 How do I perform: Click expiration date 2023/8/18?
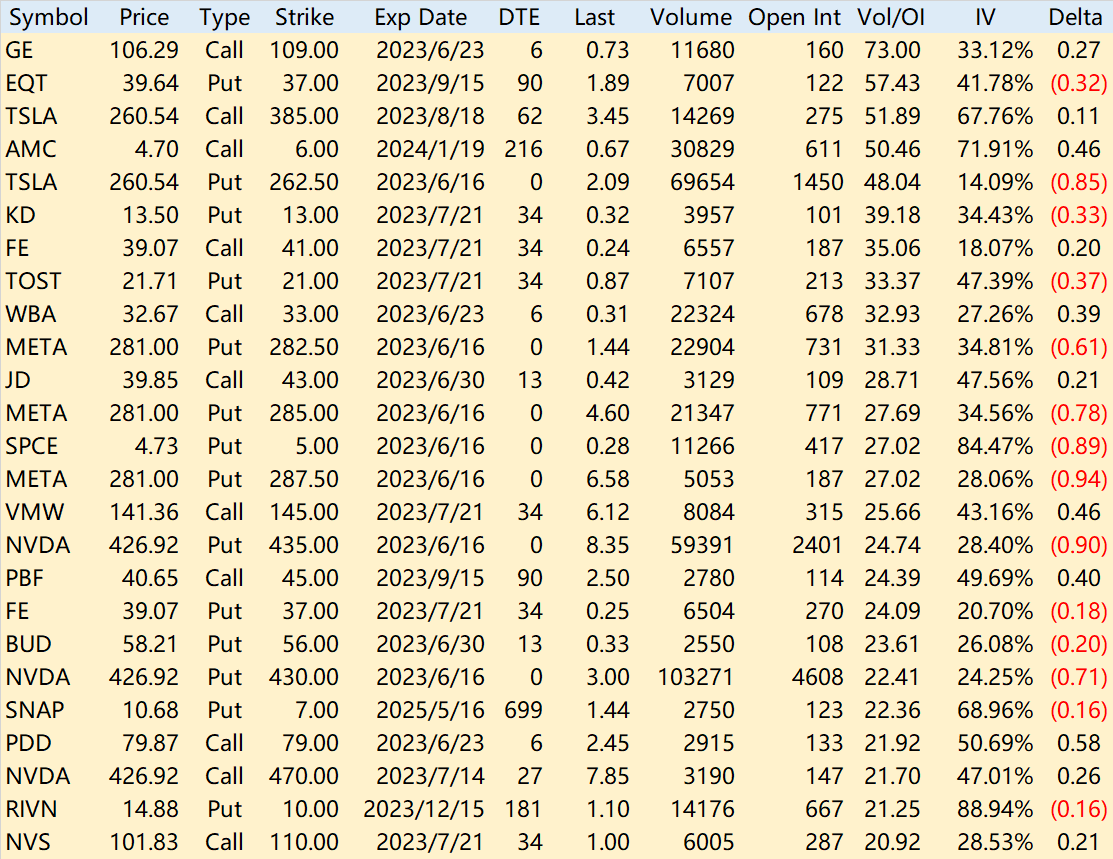coord(430,116)
